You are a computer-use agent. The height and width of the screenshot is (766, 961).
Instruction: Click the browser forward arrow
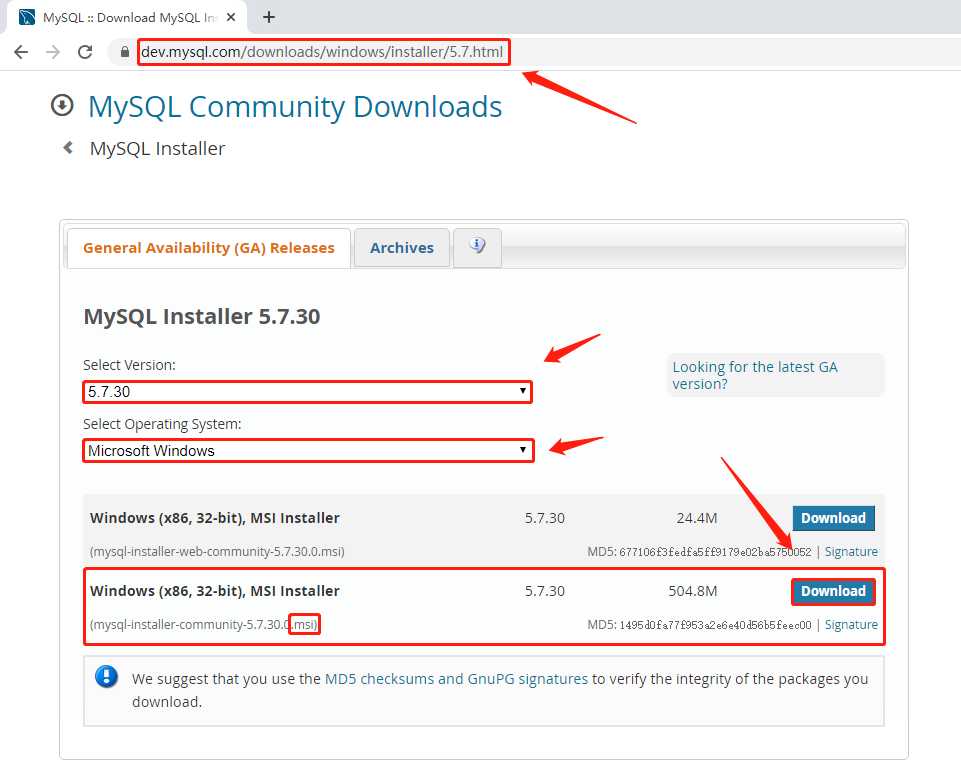click(53, 52)
